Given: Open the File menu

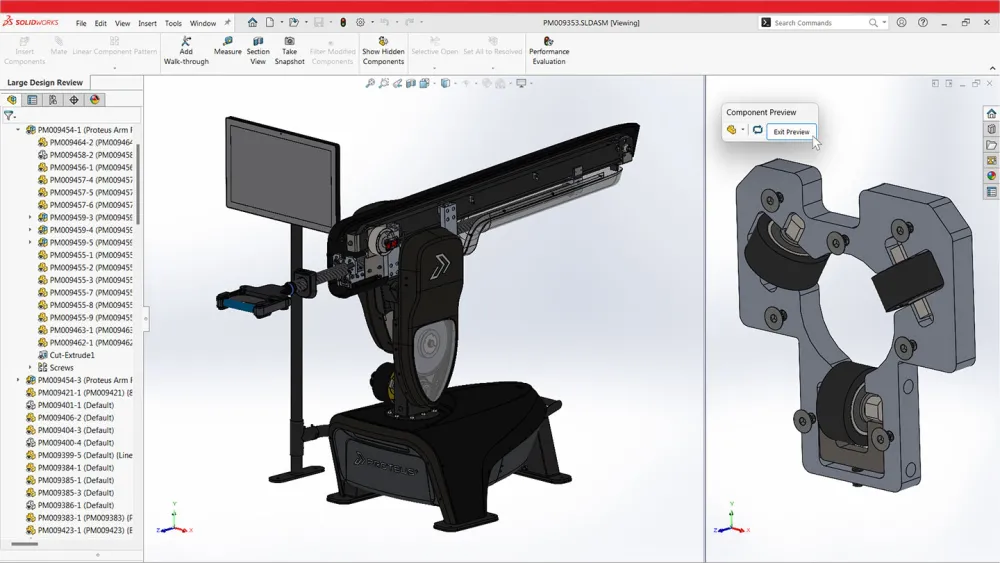Looking at the screenshot, I should click(81, 23).
